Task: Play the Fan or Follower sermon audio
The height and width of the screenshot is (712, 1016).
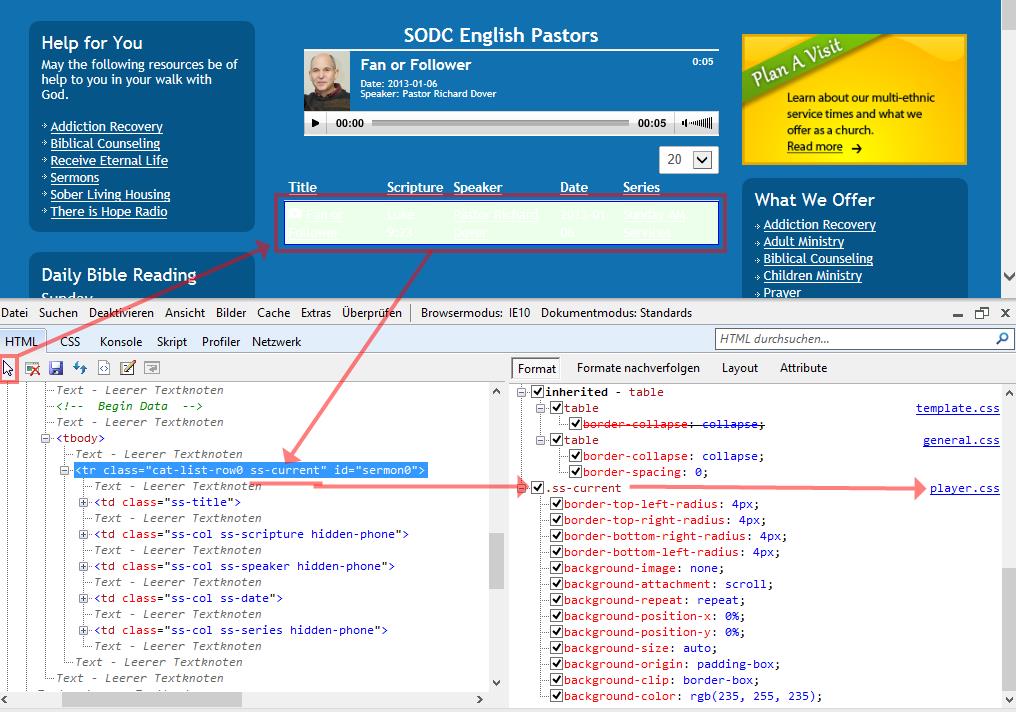Action: click(x=316, y=123)
